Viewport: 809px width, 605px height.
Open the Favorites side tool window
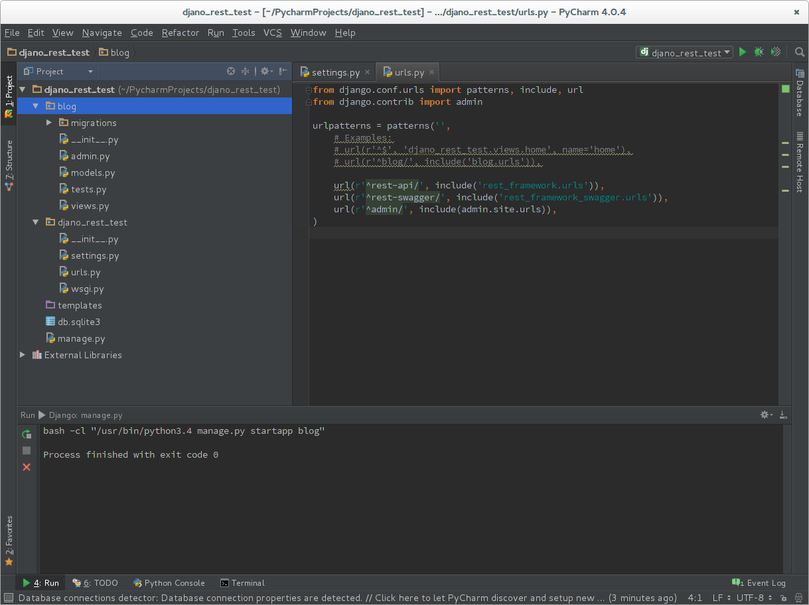pyautogui.click(x=9, y=541)
